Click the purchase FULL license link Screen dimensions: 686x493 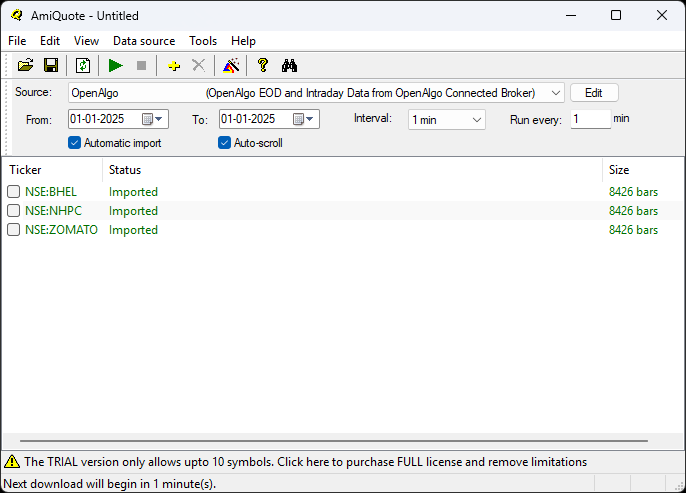(305, 462)
